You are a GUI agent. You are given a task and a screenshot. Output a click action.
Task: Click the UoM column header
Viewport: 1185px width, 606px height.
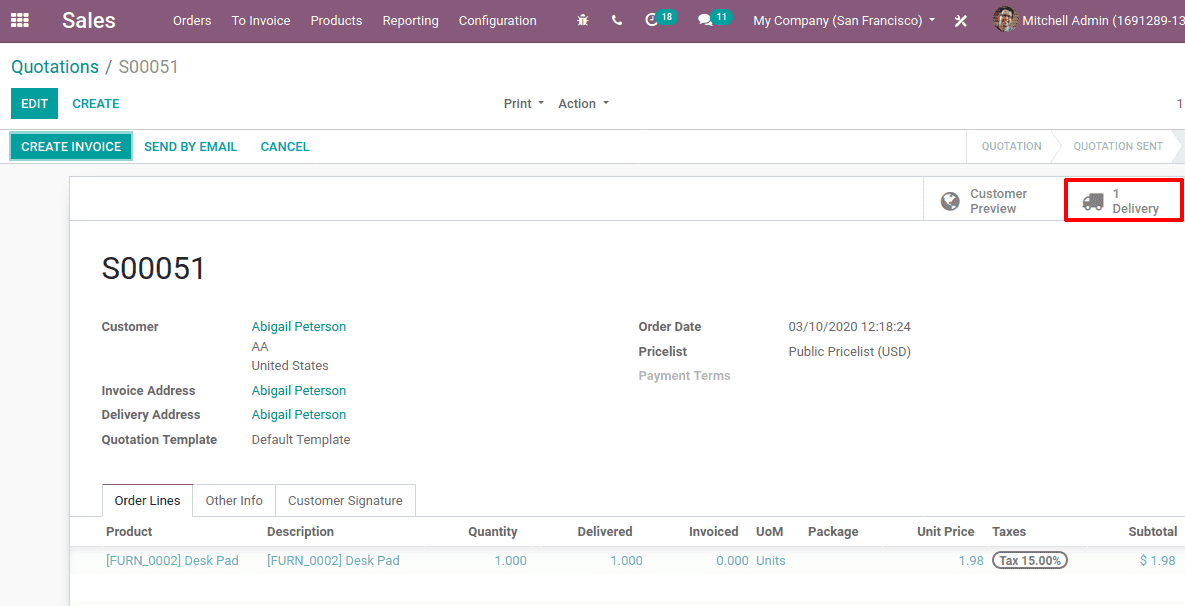pyautogui.click(x=769, y=532)
